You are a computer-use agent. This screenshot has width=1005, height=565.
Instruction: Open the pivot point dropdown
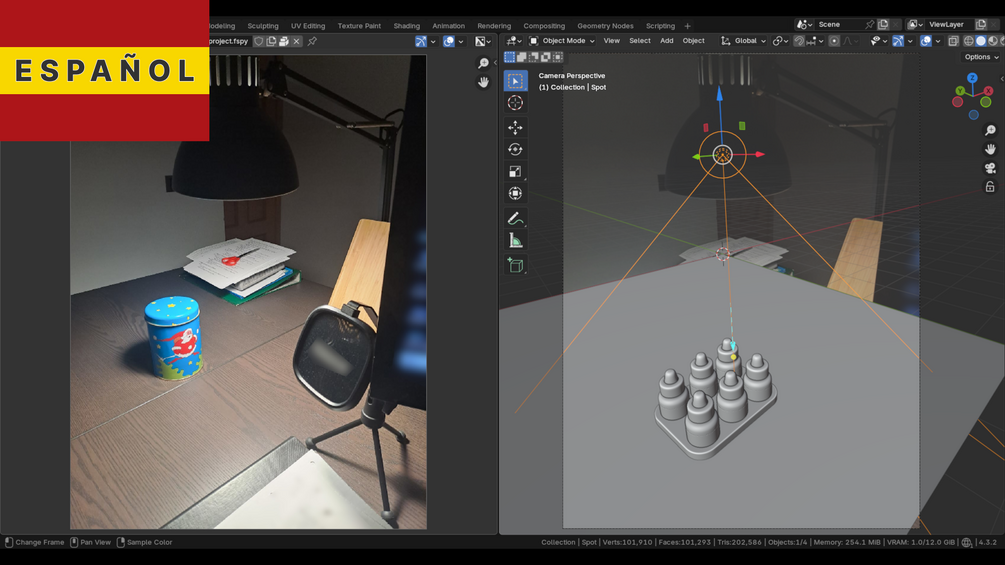point(780,41)
